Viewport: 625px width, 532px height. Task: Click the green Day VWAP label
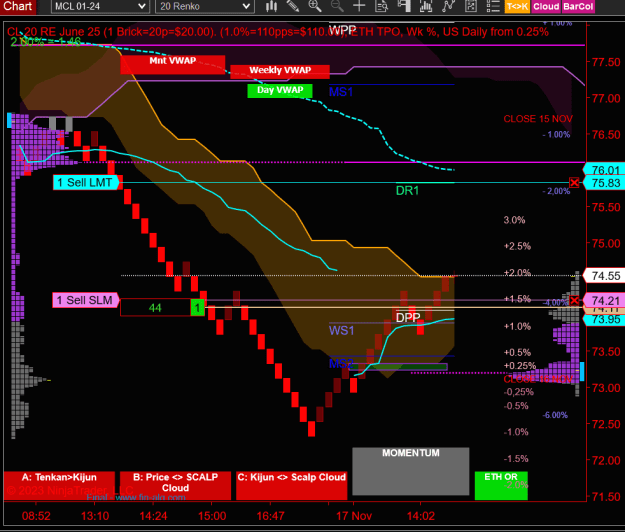pos(280,90)
